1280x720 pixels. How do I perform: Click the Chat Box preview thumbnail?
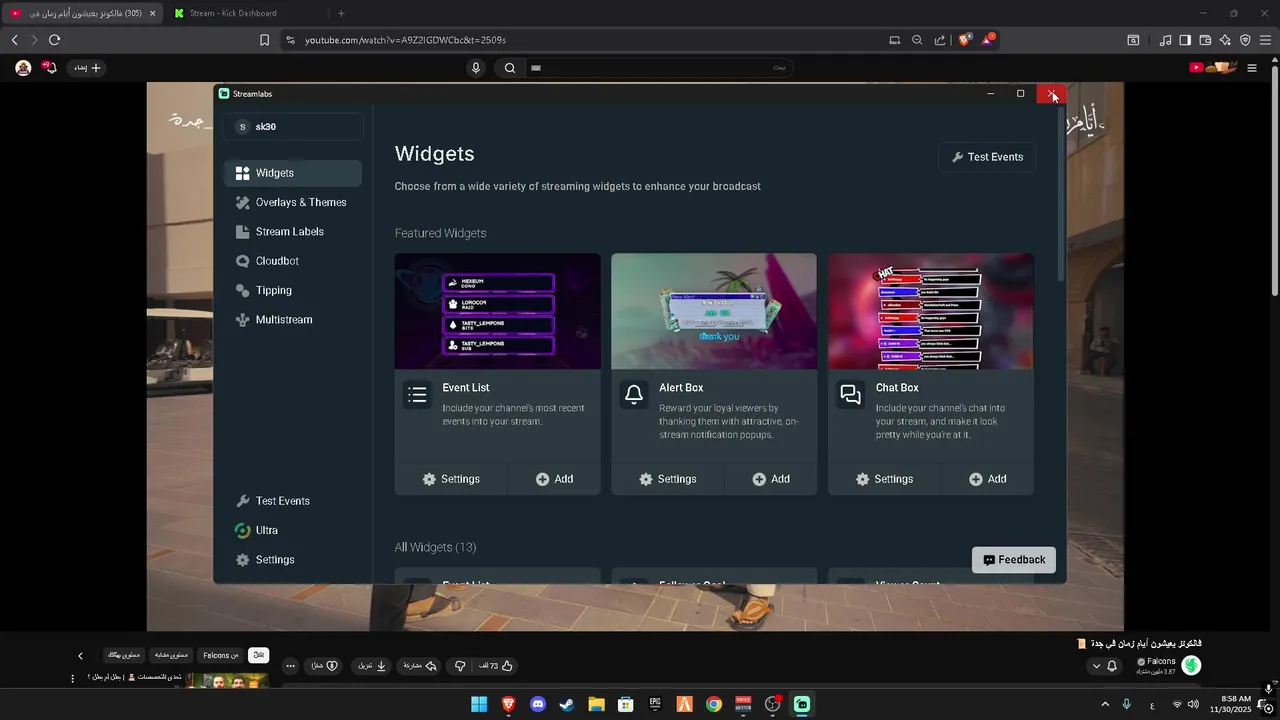931,311
